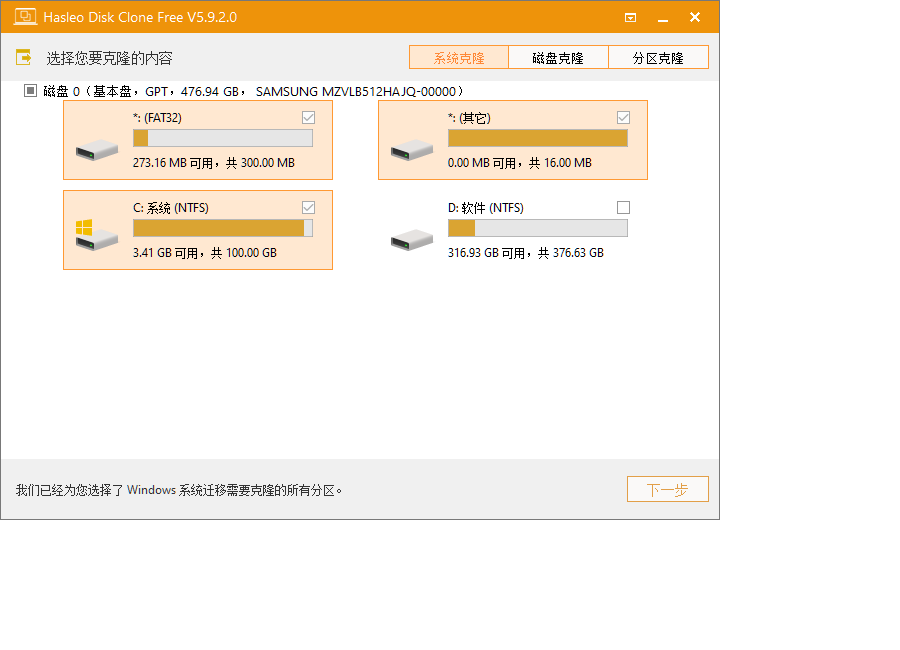
Task: Toggle the 磁盘 0 disk checkbox
Action: click(30, 91)
